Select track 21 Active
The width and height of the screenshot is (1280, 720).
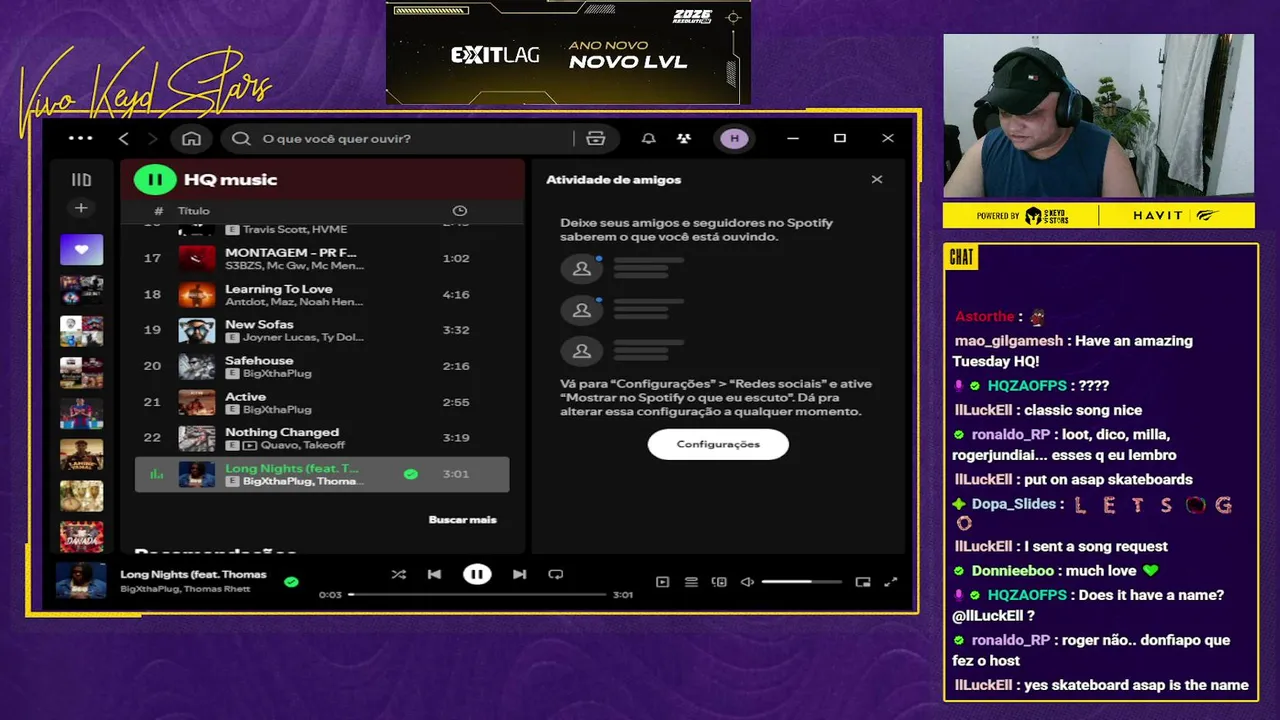click(x=322, y=402)
